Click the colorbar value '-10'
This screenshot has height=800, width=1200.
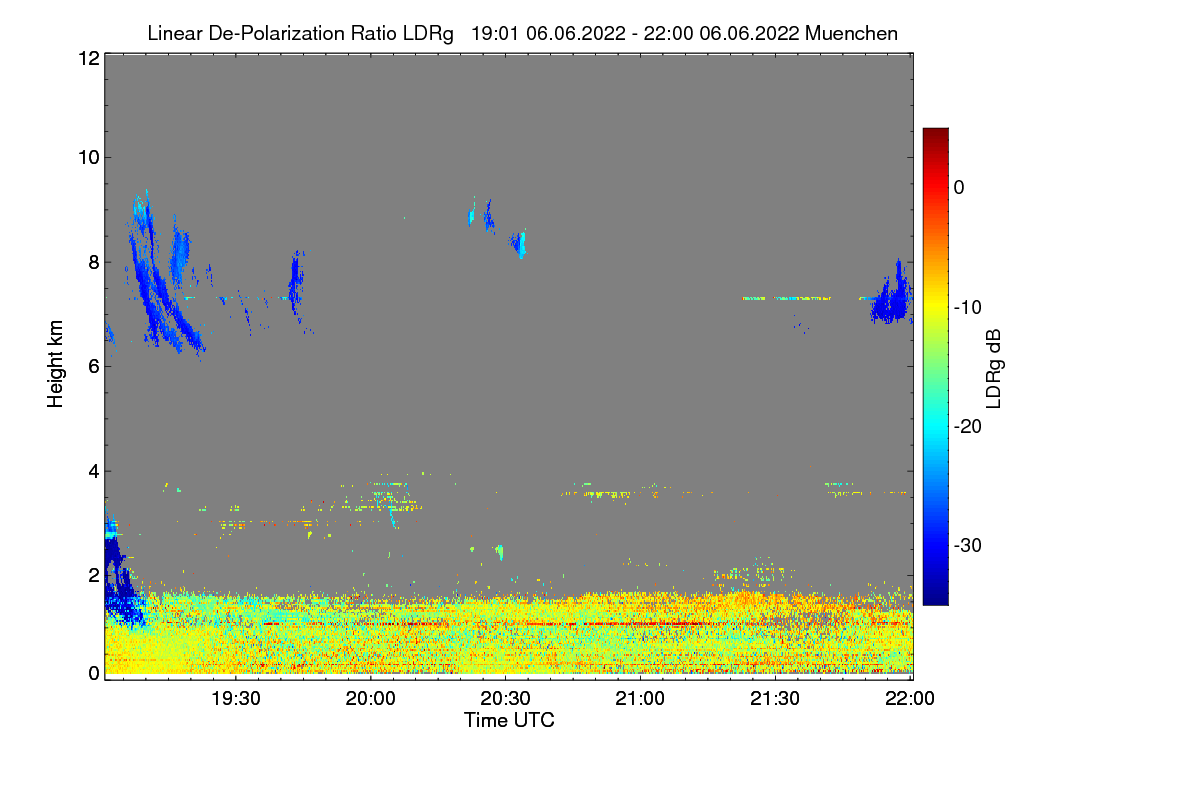pyautogui.click(x=968, y=307)
